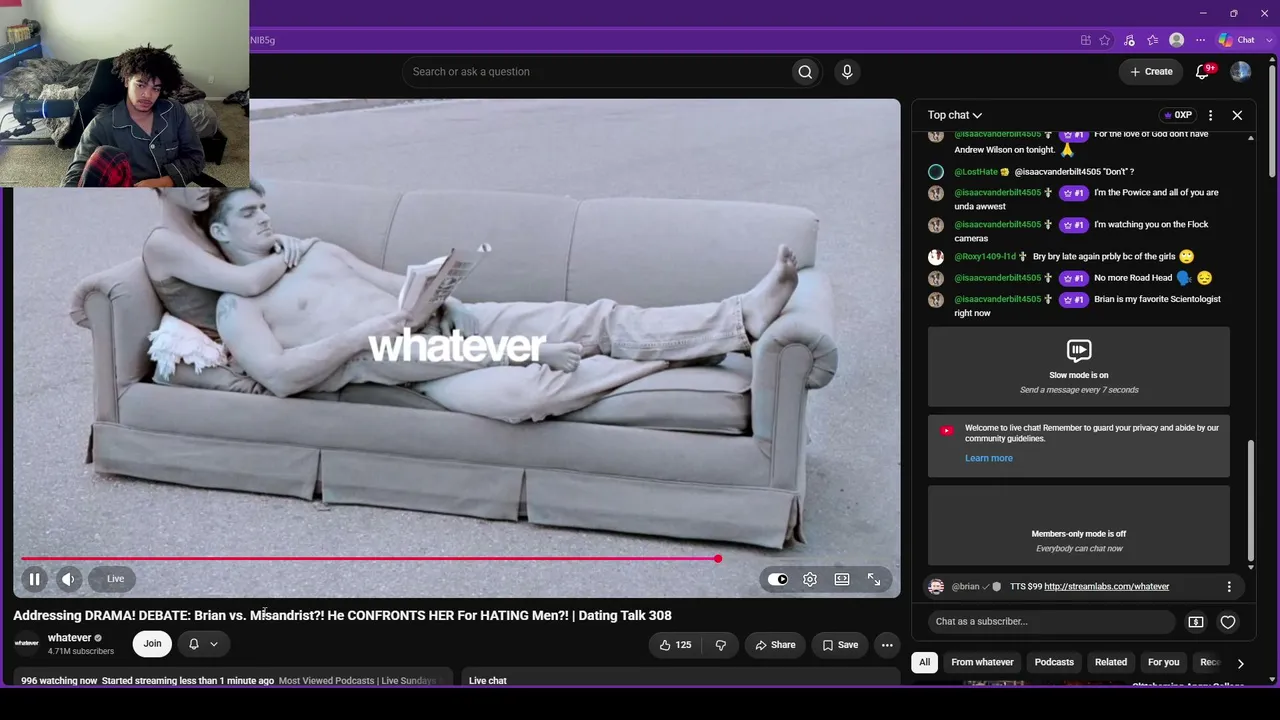Toggle the autoplay switch
Image resolution: width=1280 pixels, height=720 pixels.
777,579
